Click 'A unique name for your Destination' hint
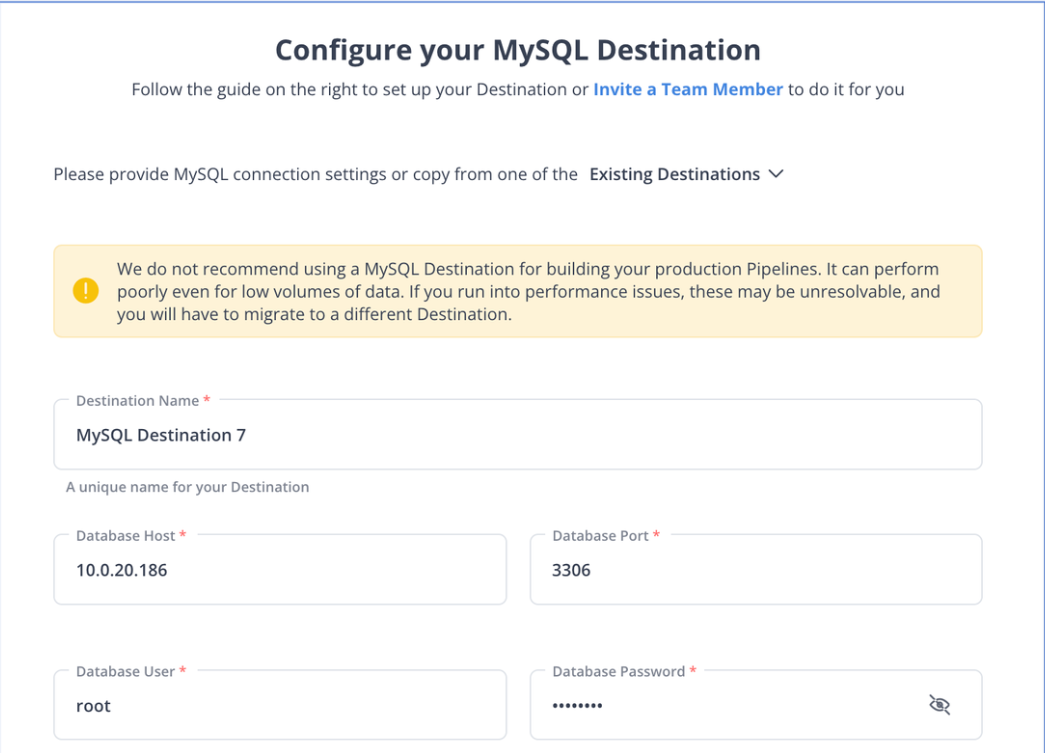 tap(187, 487)
